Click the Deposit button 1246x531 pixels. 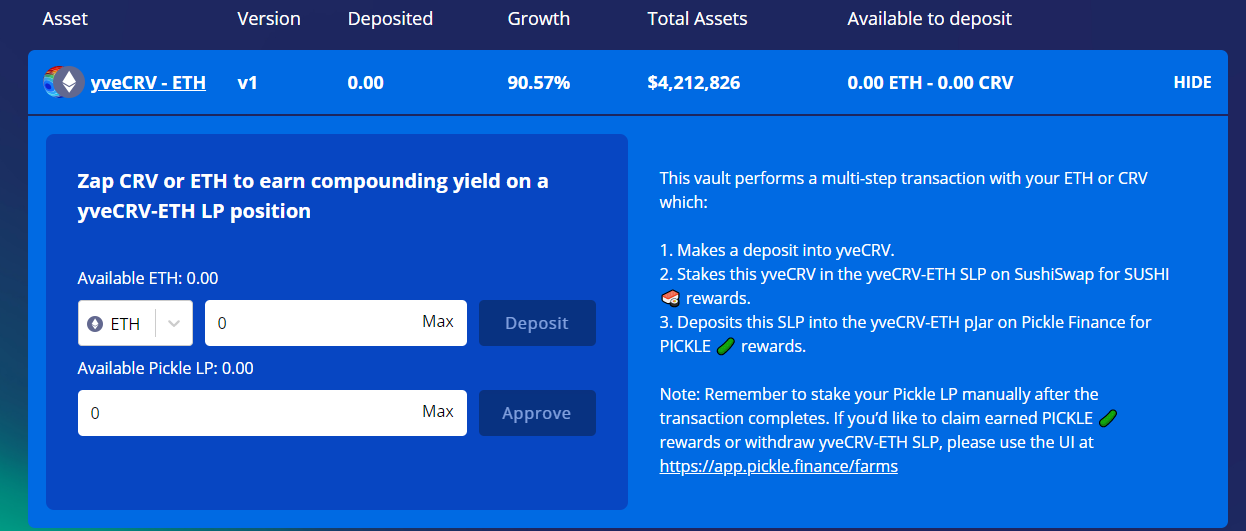point(537,323)
